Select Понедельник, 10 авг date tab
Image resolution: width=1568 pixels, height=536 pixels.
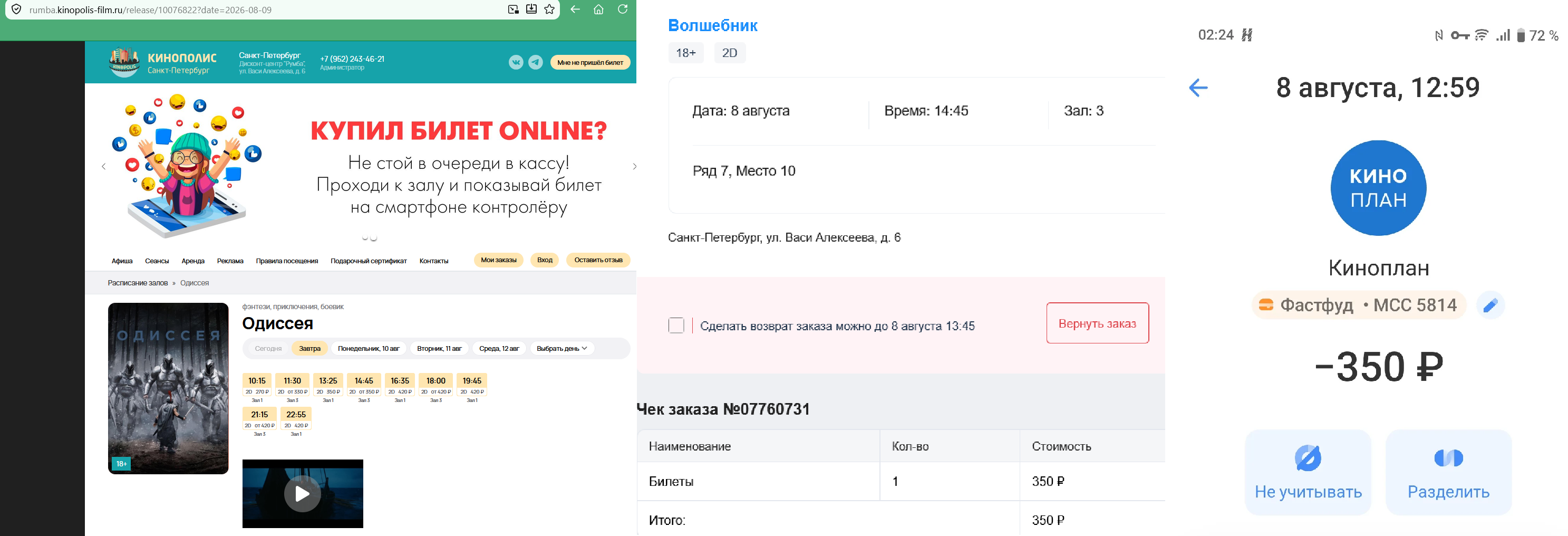tap(369, 348)
